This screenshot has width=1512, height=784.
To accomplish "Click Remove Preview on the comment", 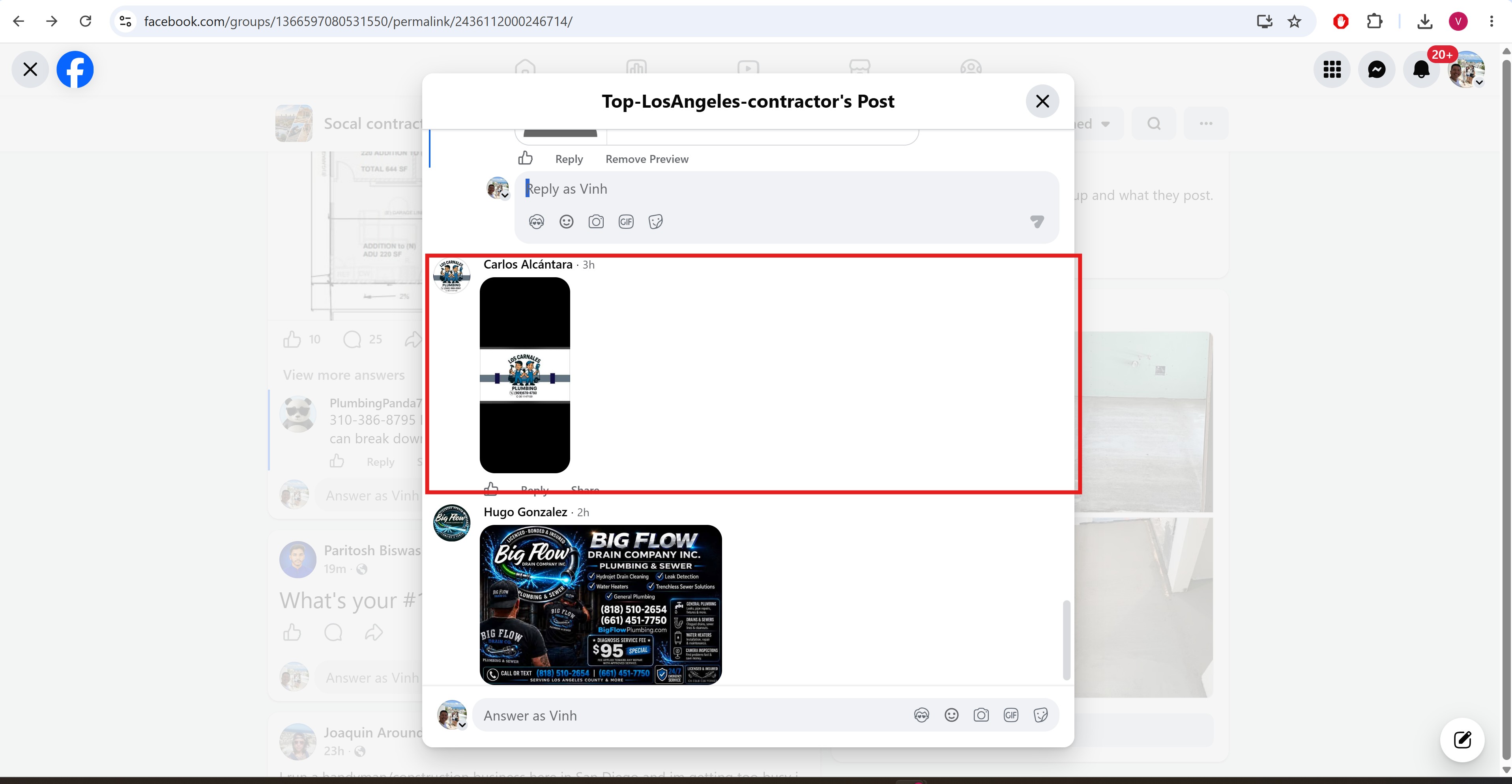I will pyautogui.click(x=647, y=159).
